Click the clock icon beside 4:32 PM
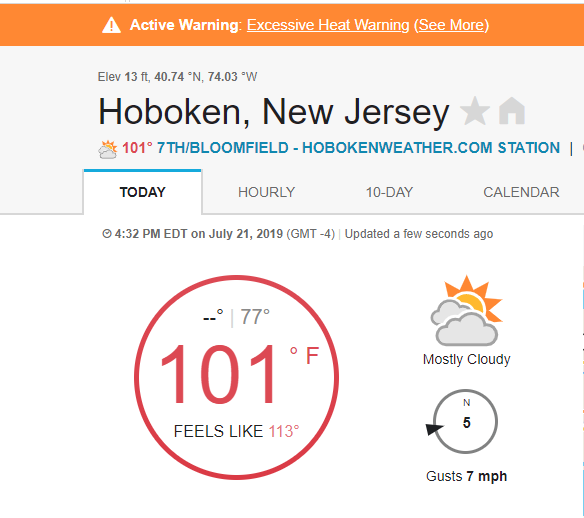This screenshot has height=518, width=584. point(107,234)
